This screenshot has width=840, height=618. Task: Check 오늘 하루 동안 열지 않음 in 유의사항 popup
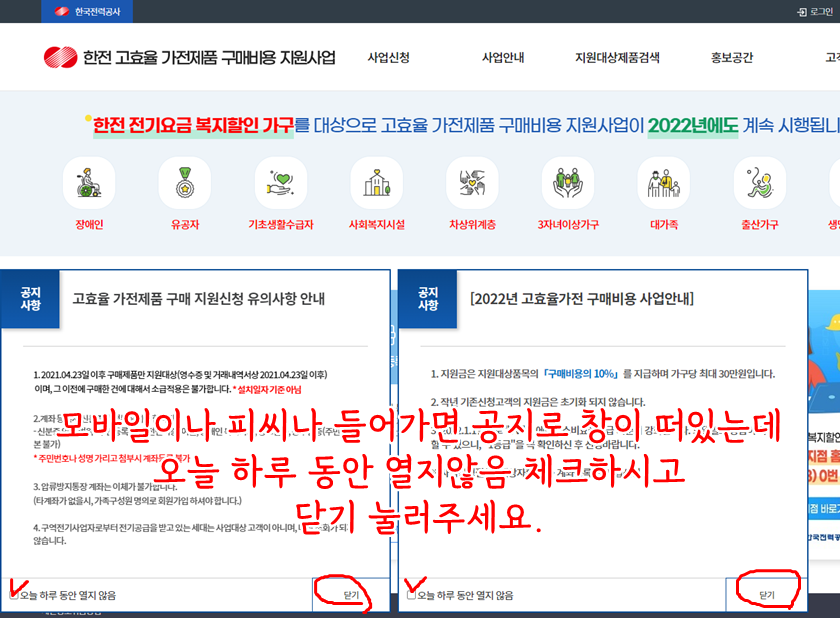[14, 595]
